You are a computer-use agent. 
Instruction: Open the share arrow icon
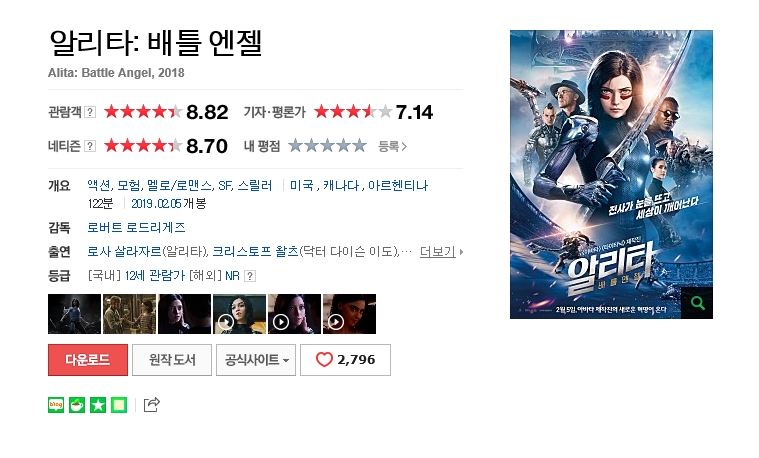coord(152,405)
